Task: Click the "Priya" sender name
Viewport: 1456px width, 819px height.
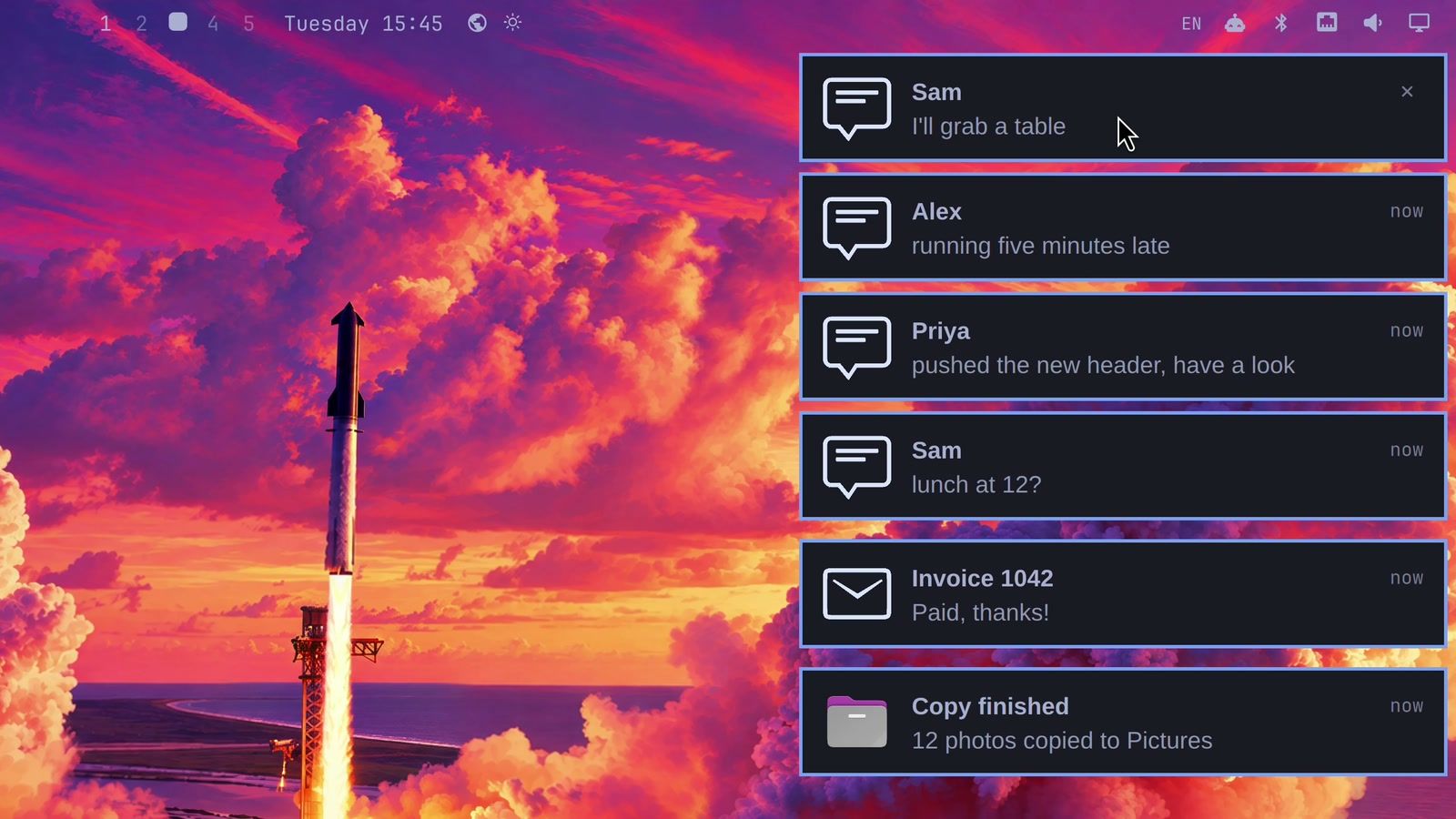Action: pos(940,331)
